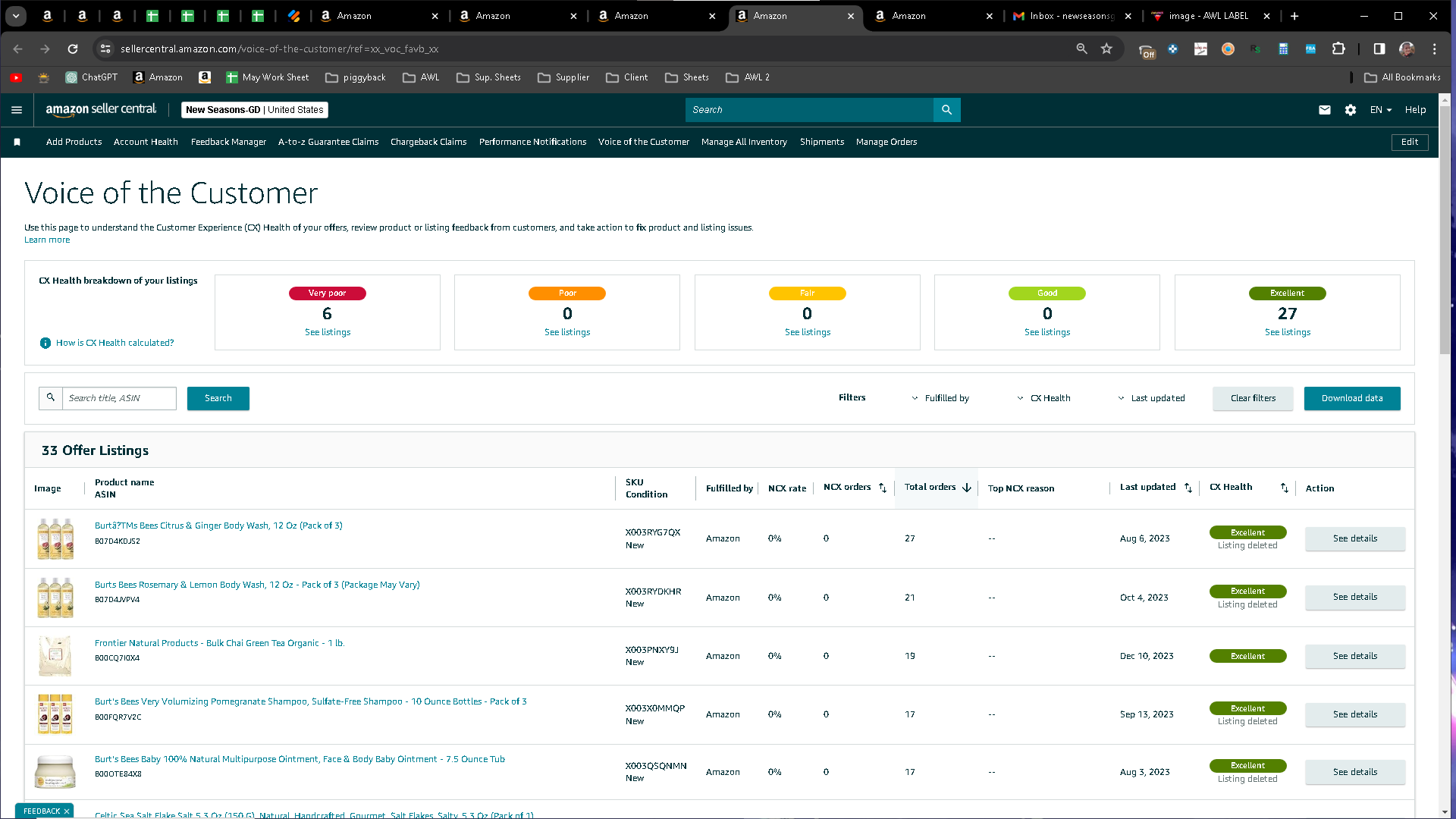
Task: Open the All Bookmarks folder
Action: click(x=1402, y=77)
